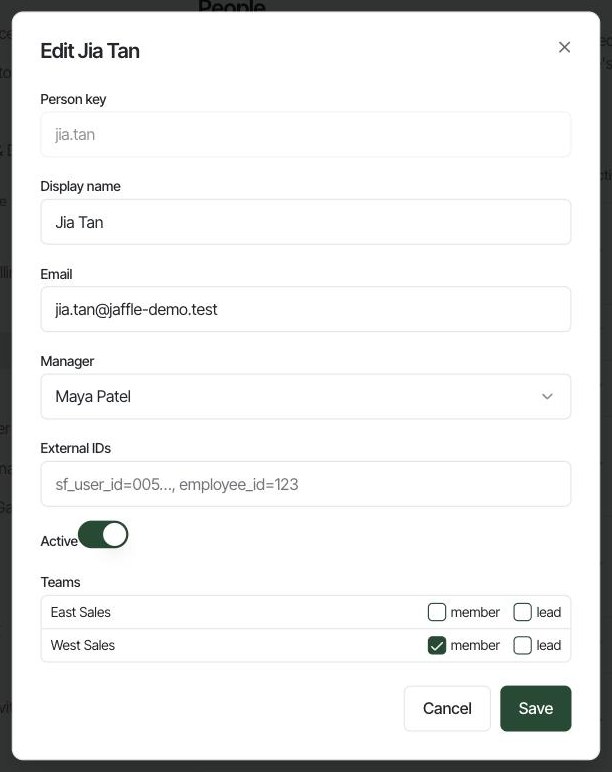
Task: Click the Active label text
Action: coord(59,541)
